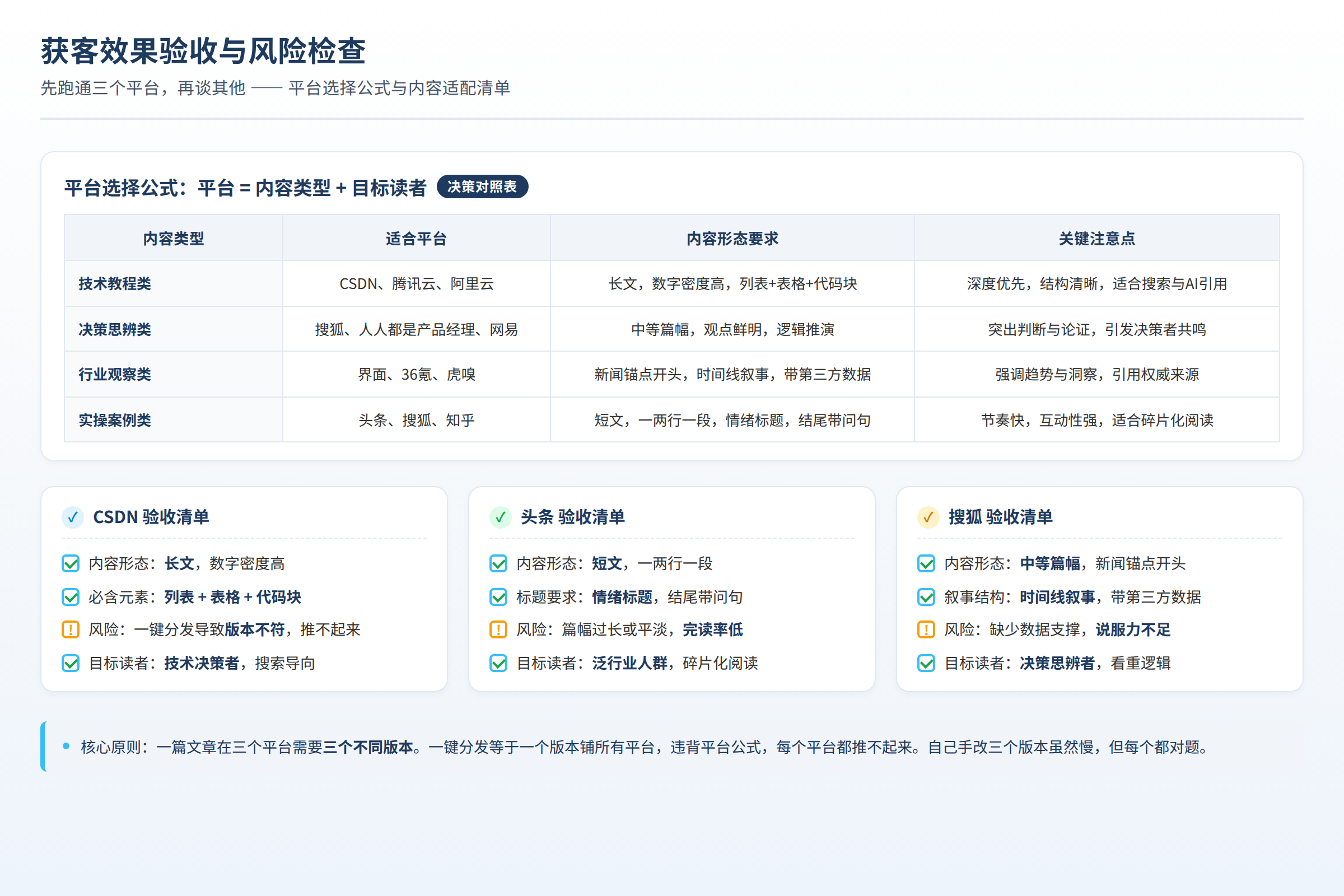1344x896 pixels.
Task: Click the 内容类型 column header
Action: [x=174, y=239]
